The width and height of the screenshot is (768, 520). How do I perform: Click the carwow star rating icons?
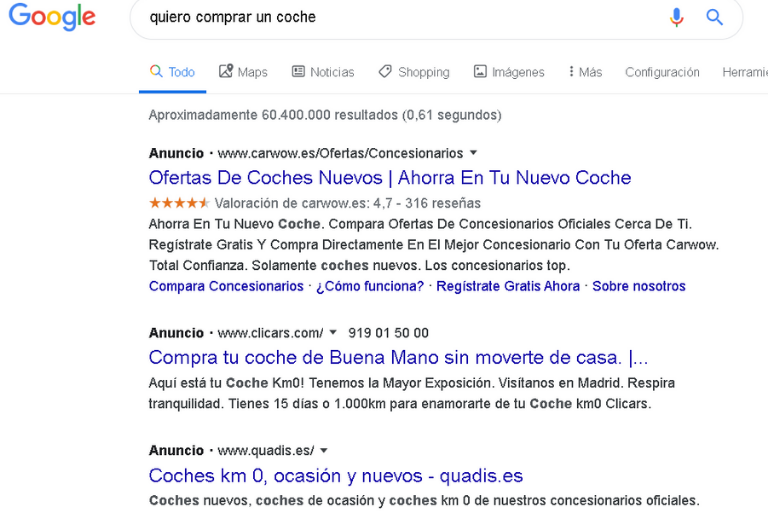tap(179, 203)
